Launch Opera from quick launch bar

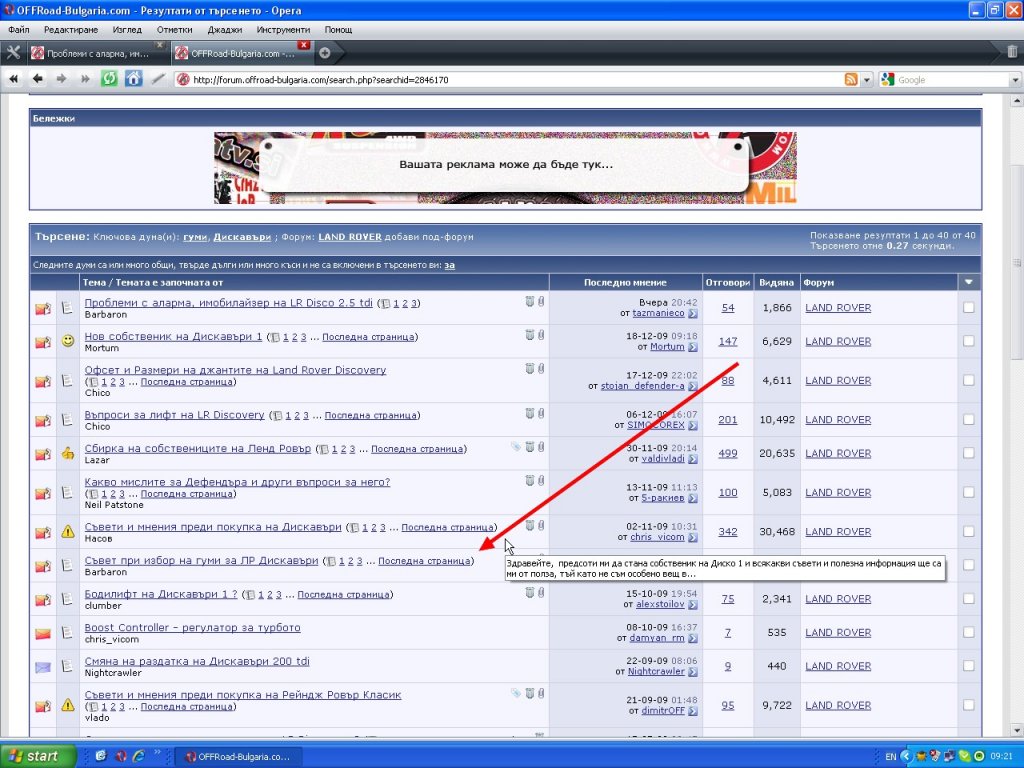(120, 756)
